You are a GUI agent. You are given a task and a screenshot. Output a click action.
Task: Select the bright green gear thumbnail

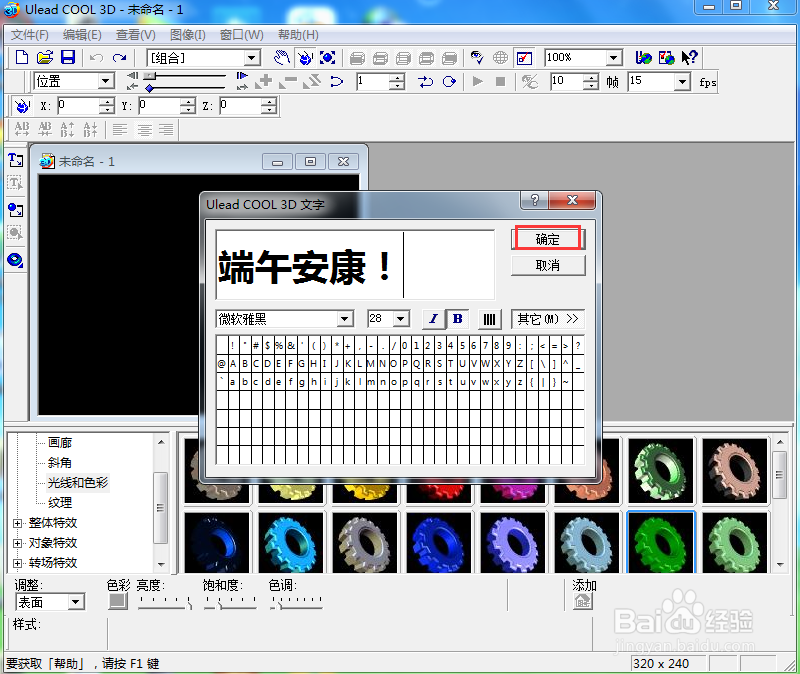point(660,542)
